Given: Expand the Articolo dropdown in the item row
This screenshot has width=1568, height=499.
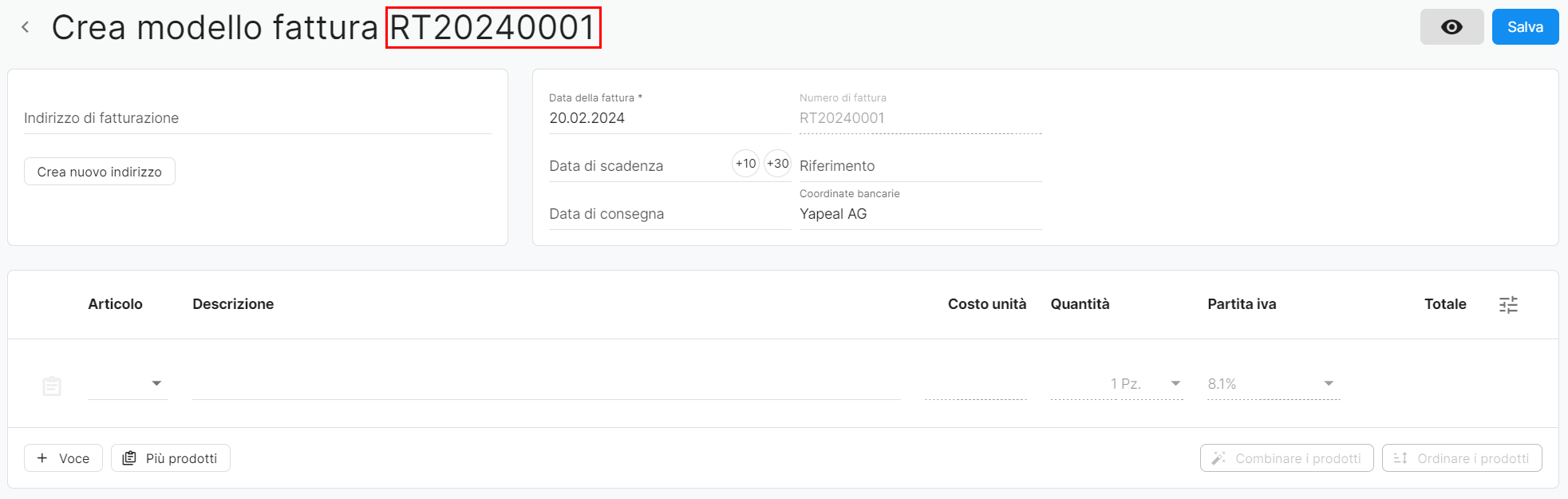Looking at the screenshot, I should click(128, 384).
